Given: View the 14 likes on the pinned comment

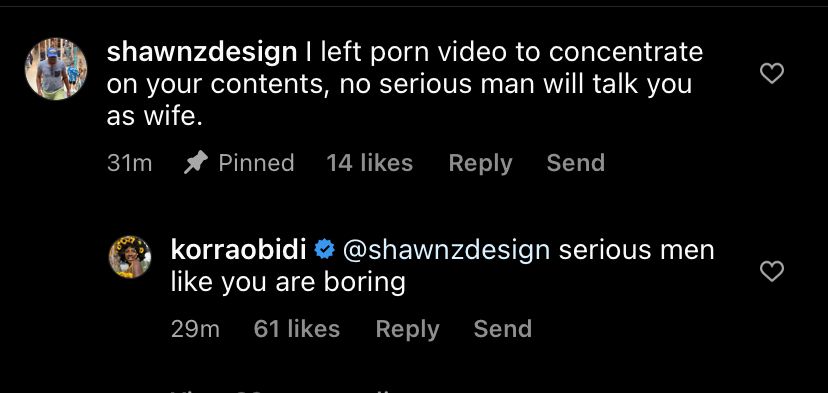Looking at the screenshot, I should [x=370, y=163].
